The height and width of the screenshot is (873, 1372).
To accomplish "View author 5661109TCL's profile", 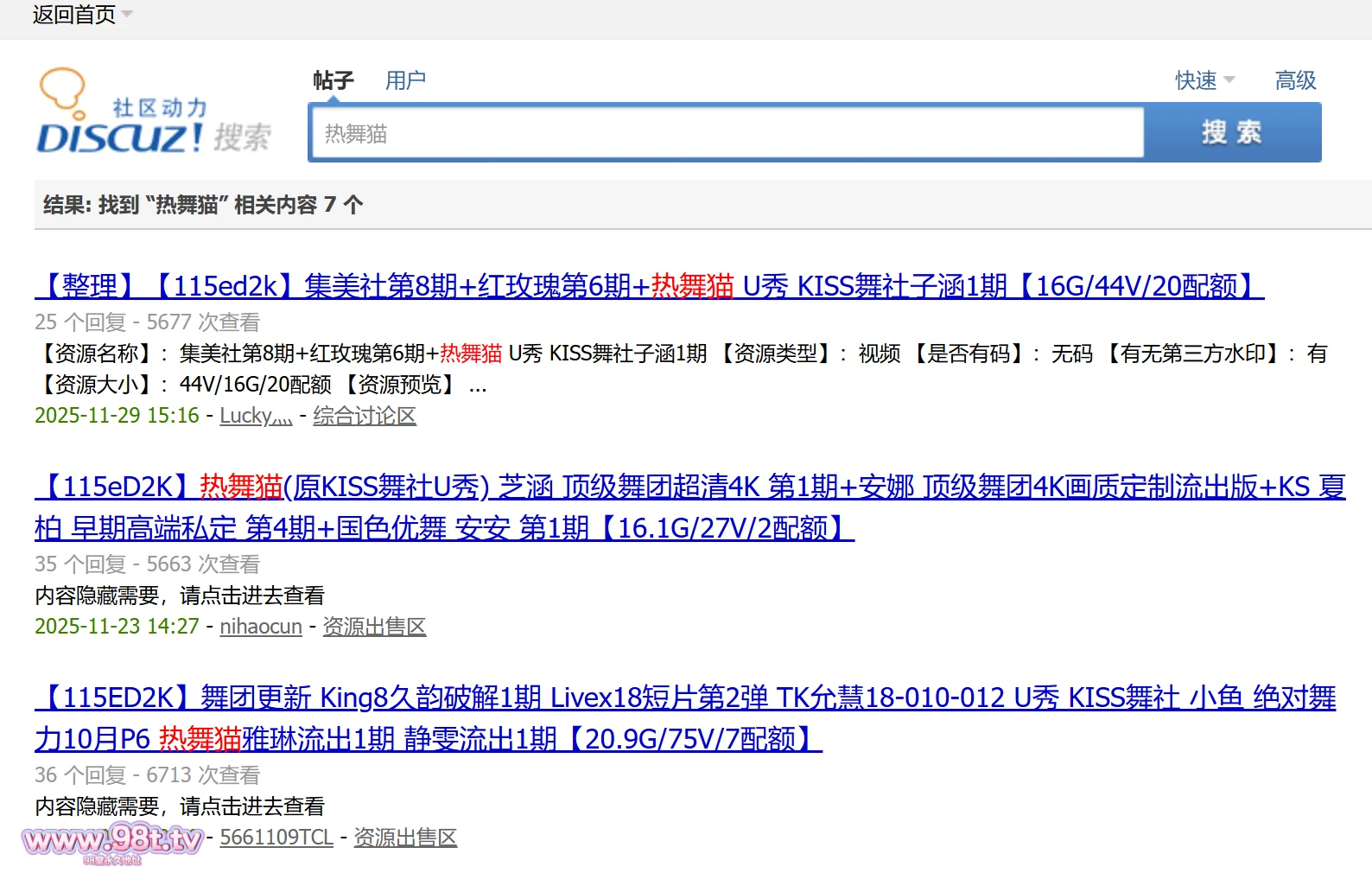I will pyautogui.click(x=276, y=838).
